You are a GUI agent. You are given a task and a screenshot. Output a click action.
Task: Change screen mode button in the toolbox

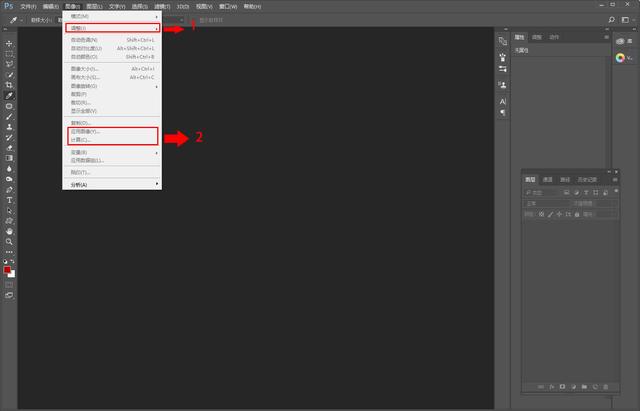[x=9, y=295]
